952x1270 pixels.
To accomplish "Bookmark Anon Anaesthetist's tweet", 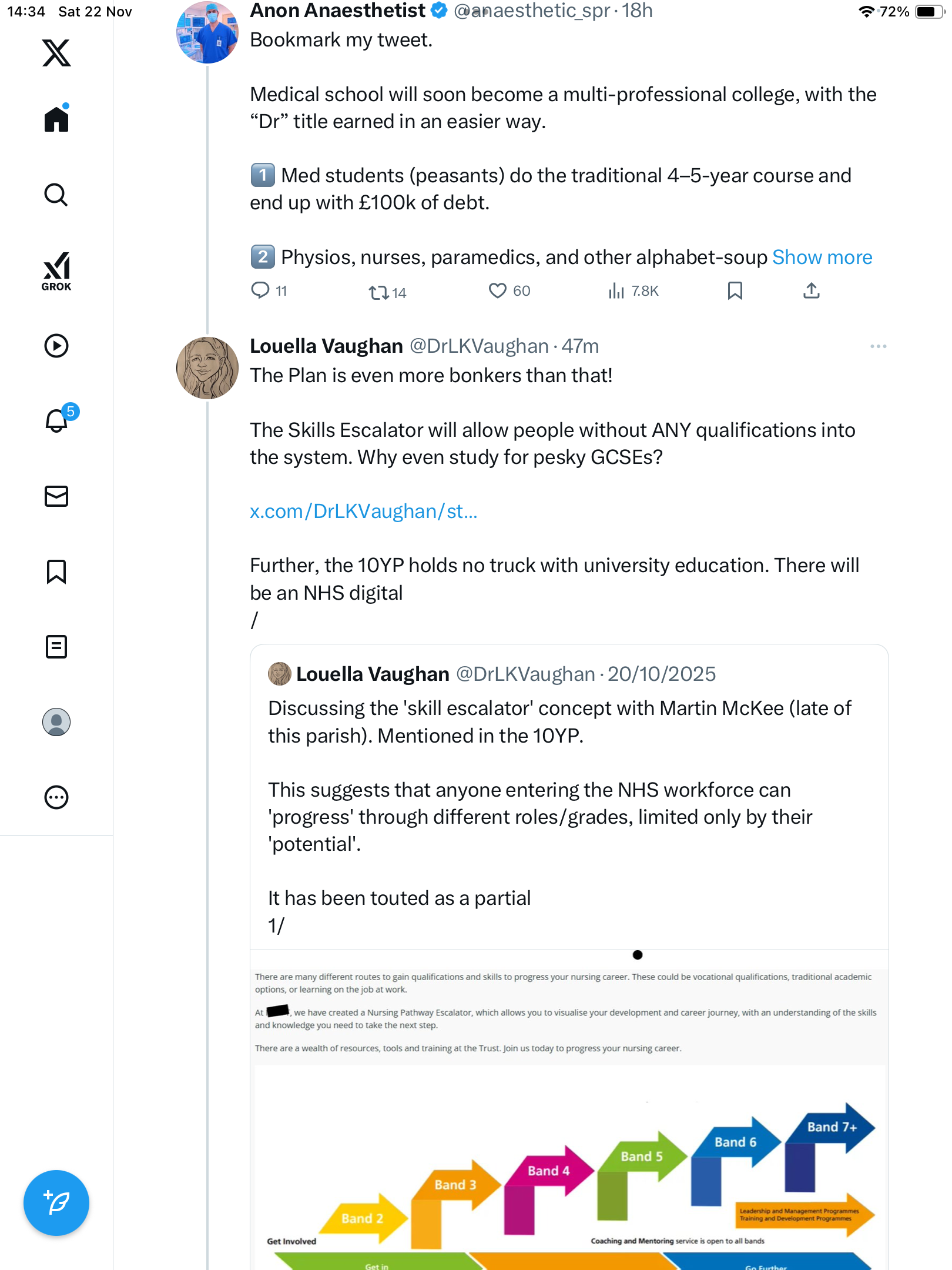I will point(735,291).
